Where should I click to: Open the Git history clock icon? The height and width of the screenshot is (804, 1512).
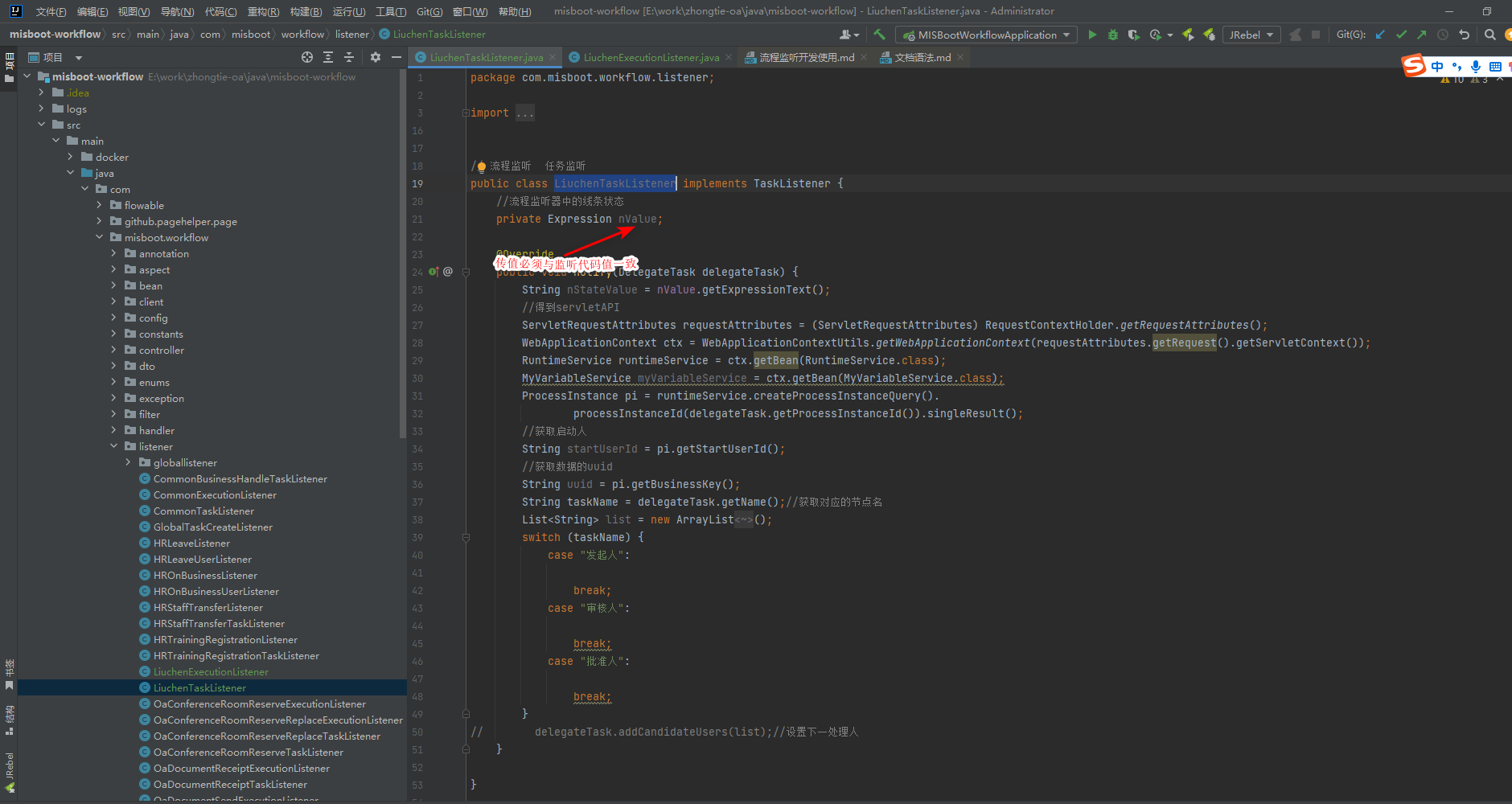pyautogui.click(x=1443, y=35)
